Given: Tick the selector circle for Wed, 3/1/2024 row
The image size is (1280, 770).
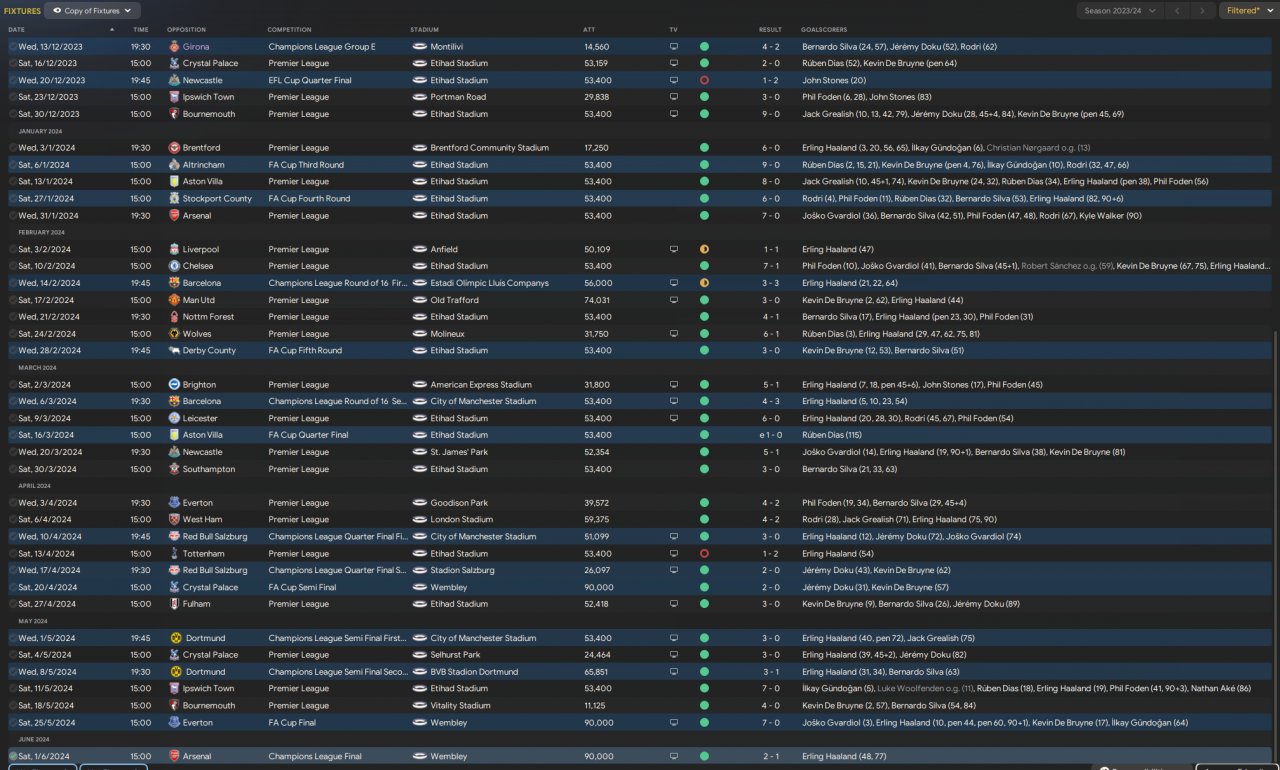Looking at the screenshot, I should (x=13, y=148).
